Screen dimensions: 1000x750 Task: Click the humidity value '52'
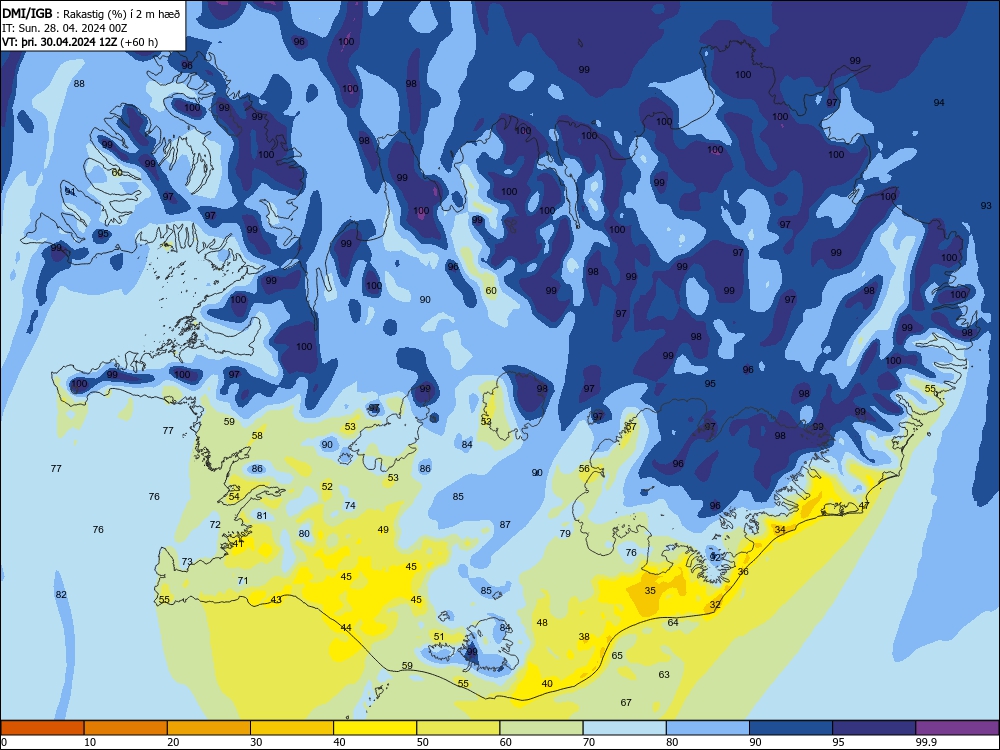327,487
